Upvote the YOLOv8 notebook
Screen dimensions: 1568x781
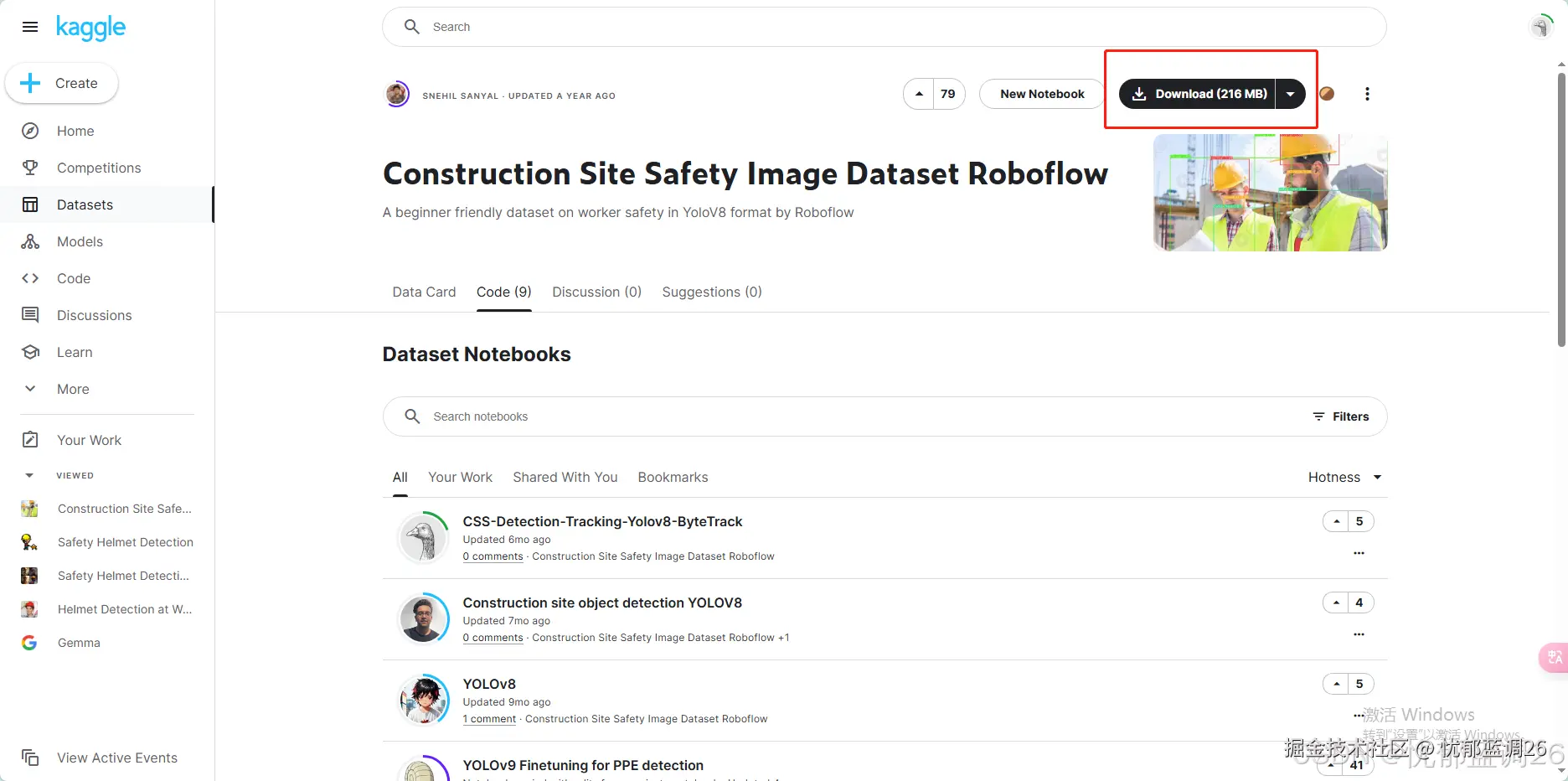coord(1337,684)
